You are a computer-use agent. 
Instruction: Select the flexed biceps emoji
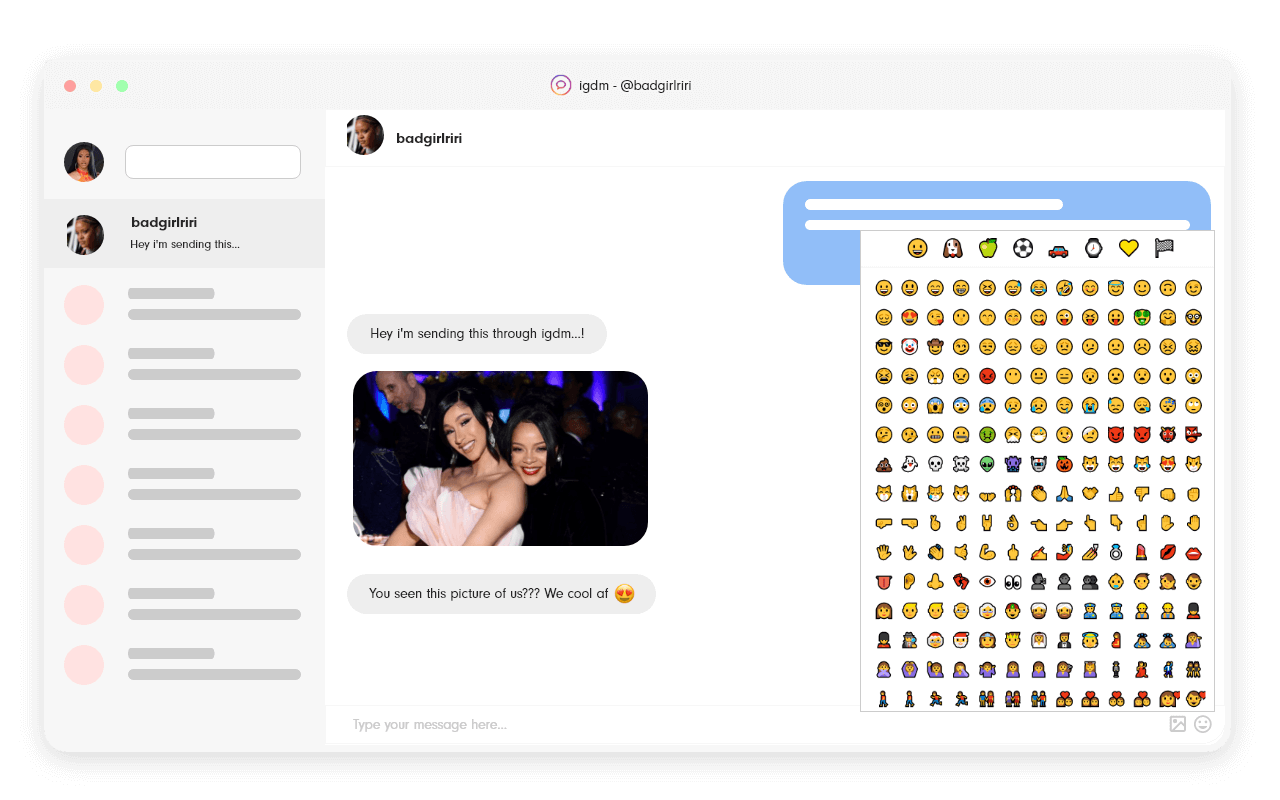[987, 551]
